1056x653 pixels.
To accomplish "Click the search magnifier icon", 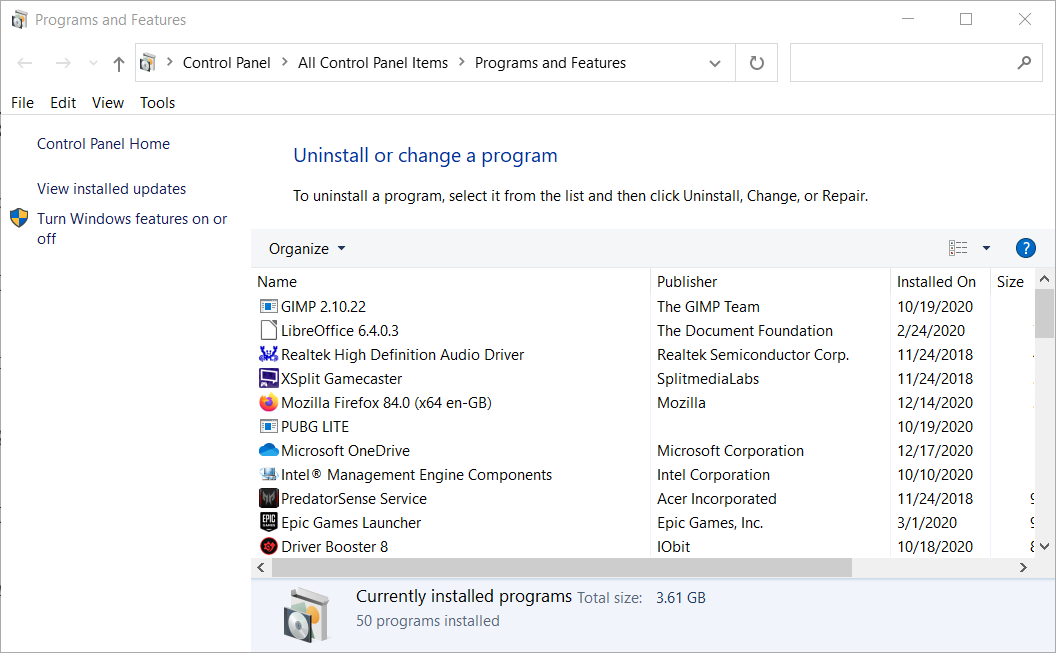I will coord(1024,63).
